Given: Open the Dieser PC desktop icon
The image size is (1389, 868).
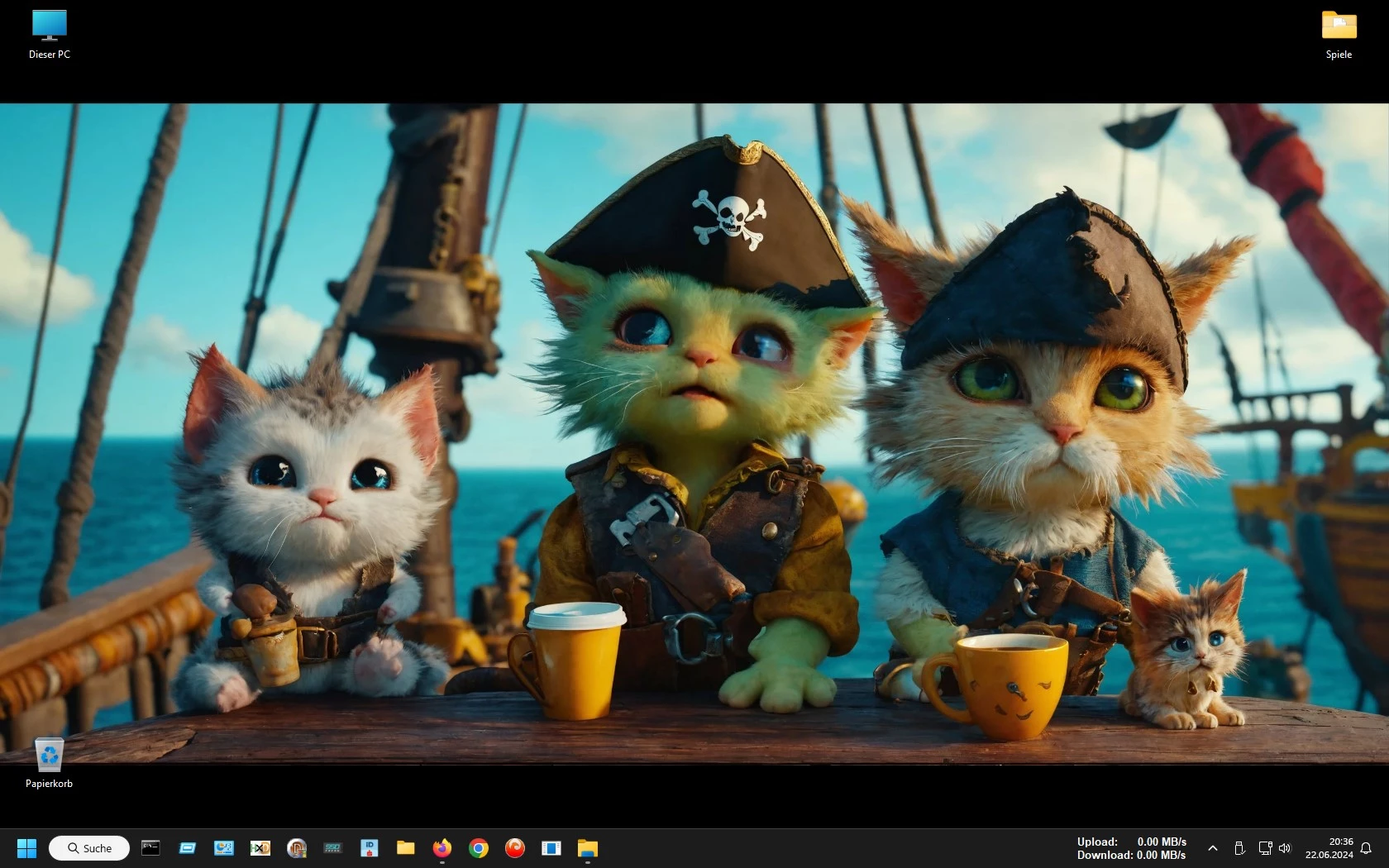Looking at the screenshot, I should click(x=49, y=34).
